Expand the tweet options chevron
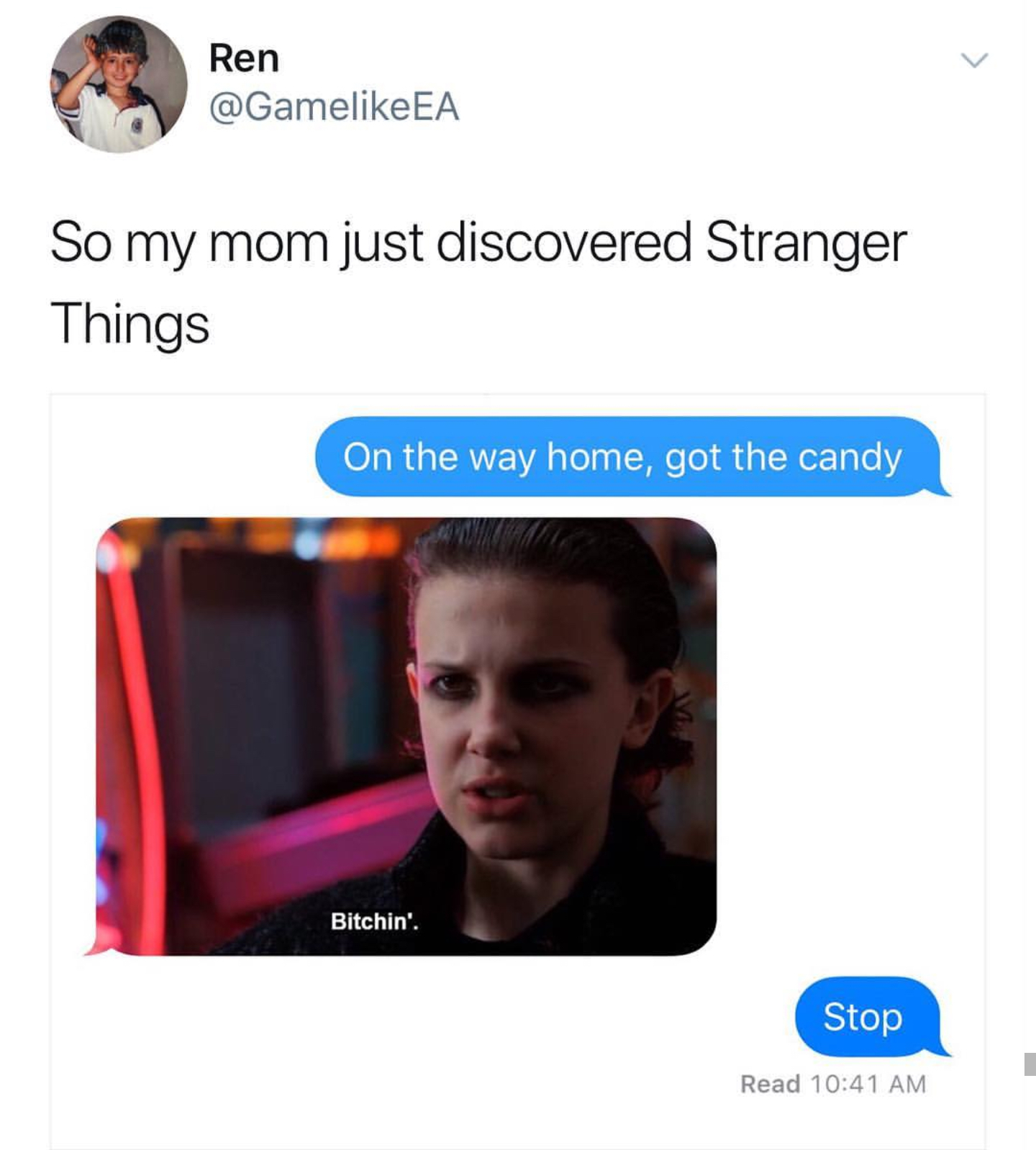Viewport: 1036px width, 1150px height. (x=975, y=60)
